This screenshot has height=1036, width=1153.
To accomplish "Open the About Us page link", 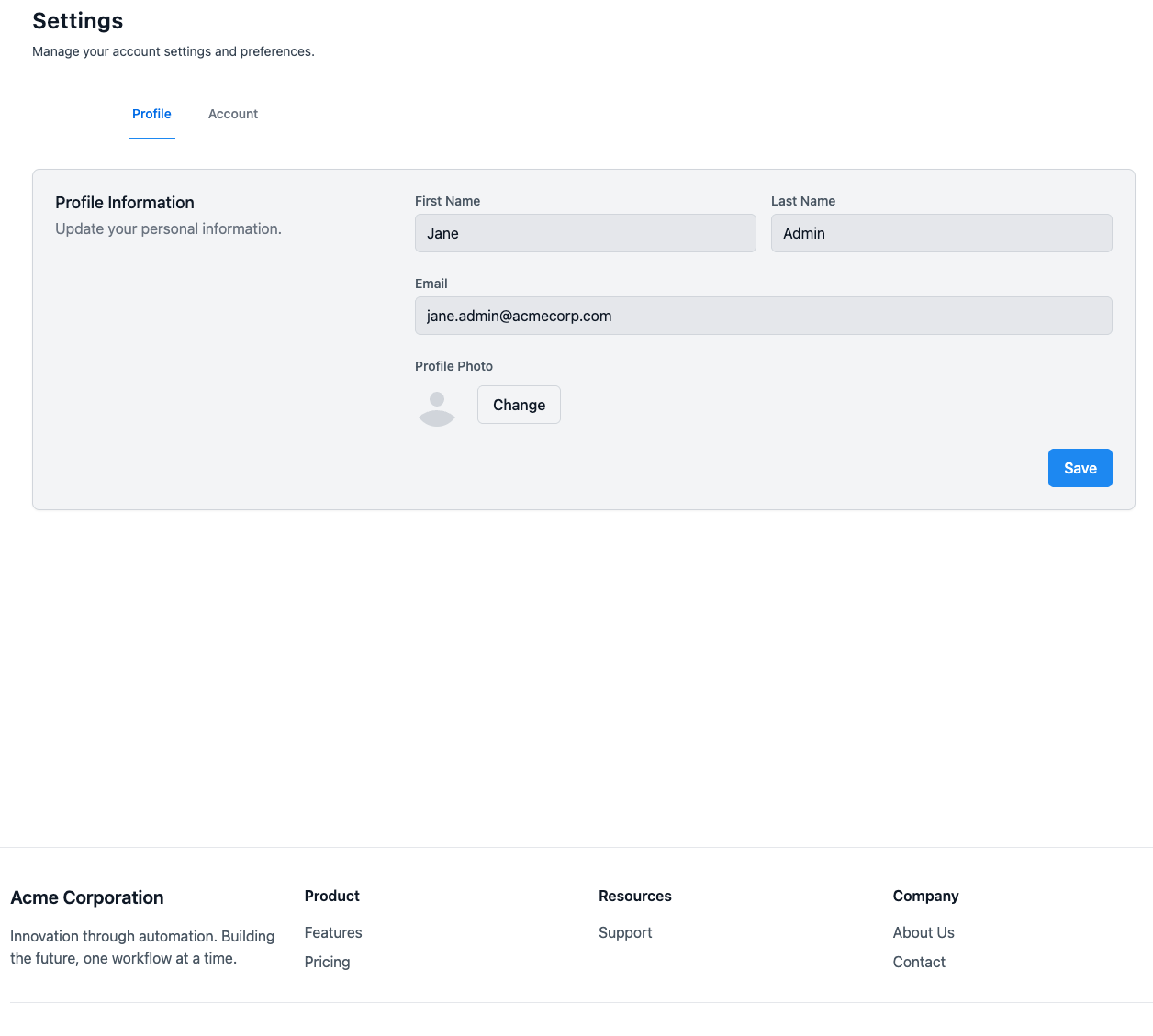I will pyautogui.click(x=924, y=932).
